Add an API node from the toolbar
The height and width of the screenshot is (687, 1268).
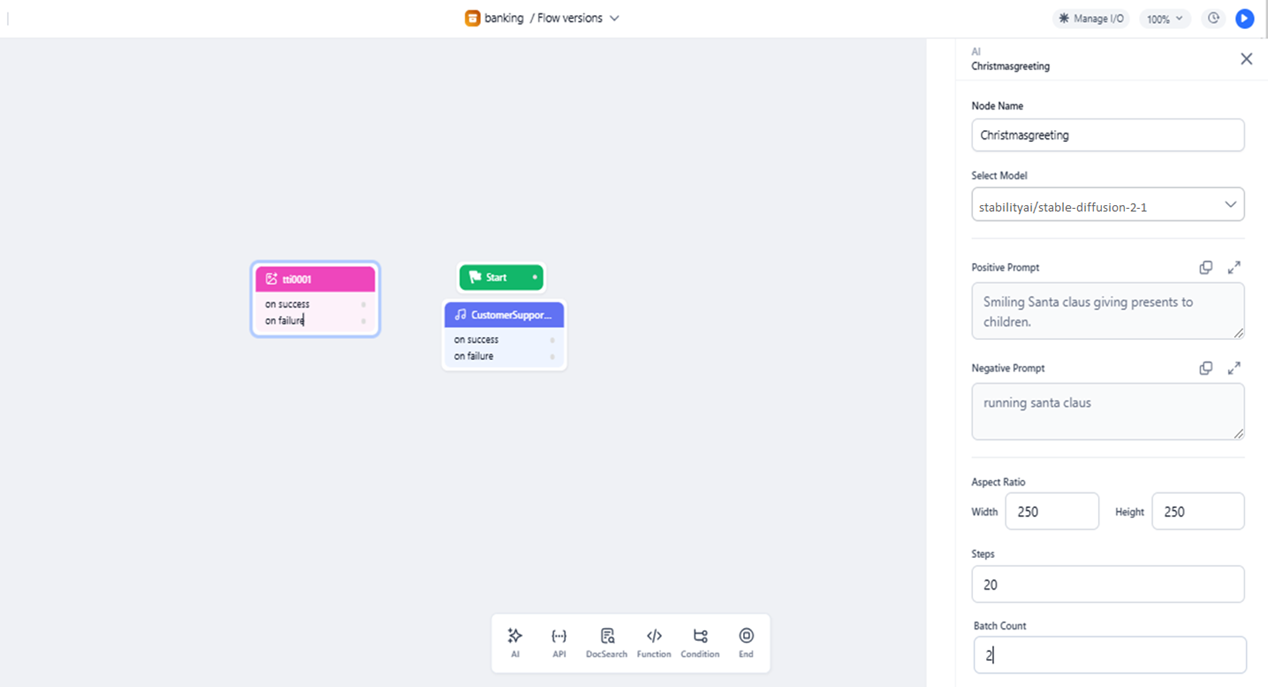559,642
